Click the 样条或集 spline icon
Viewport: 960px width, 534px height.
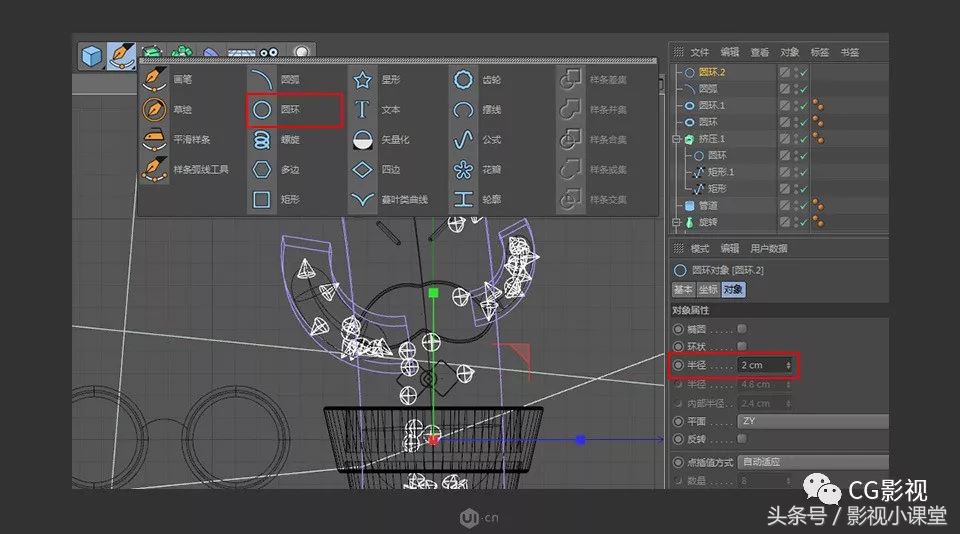click(571, 170)
